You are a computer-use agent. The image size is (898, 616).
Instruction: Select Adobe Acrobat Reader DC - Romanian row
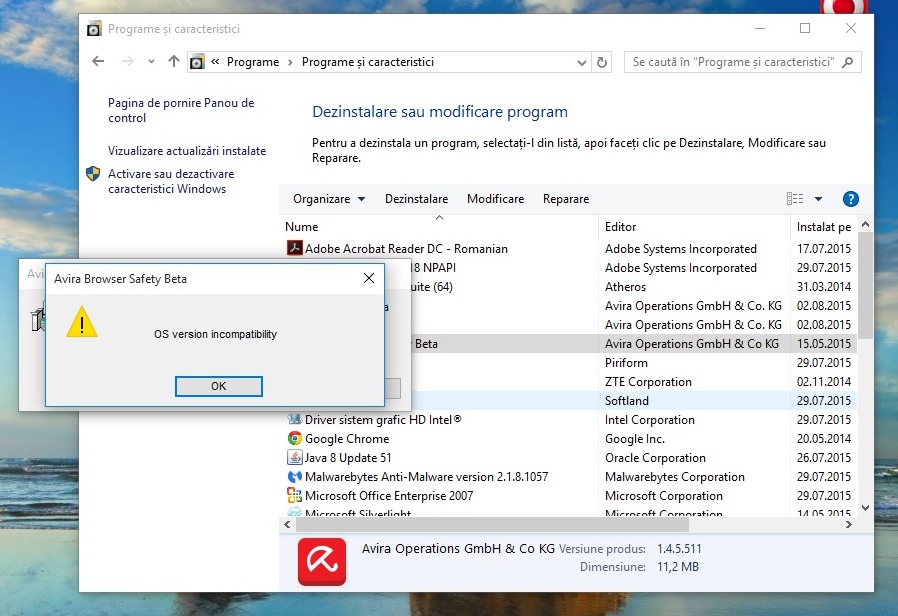coord(568,248)
